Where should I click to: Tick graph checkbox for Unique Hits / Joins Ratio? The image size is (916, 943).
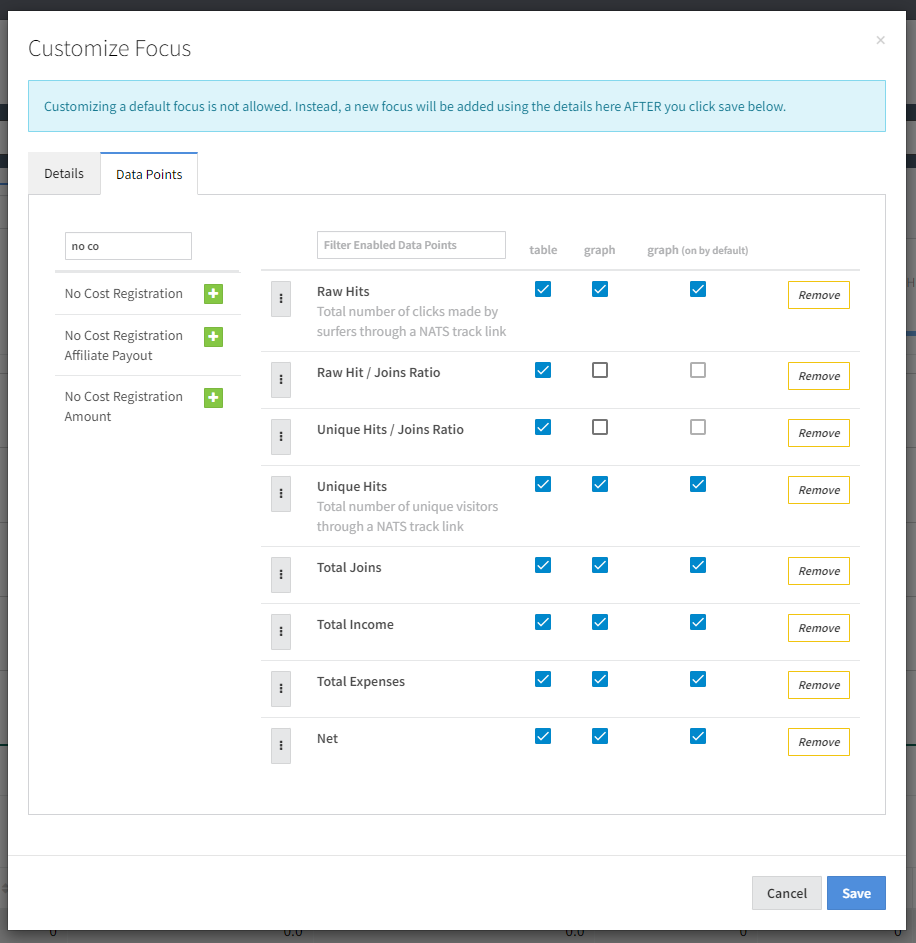pos(600,427)
